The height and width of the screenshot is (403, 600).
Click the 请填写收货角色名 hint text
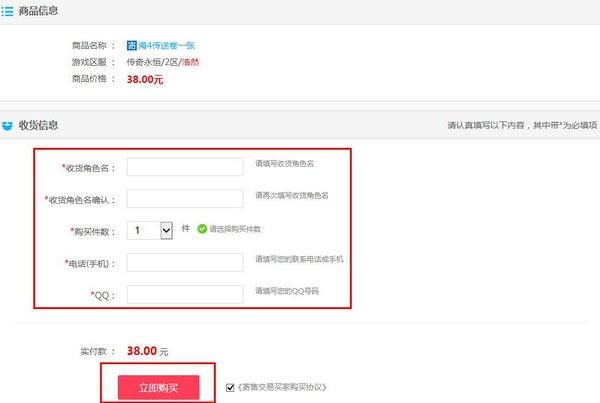tap(285, 163)
